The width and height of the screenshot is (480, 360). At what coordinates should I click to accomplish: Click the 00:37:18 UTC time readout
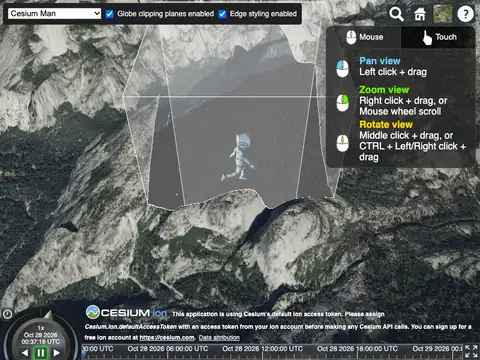coord(41,342)
